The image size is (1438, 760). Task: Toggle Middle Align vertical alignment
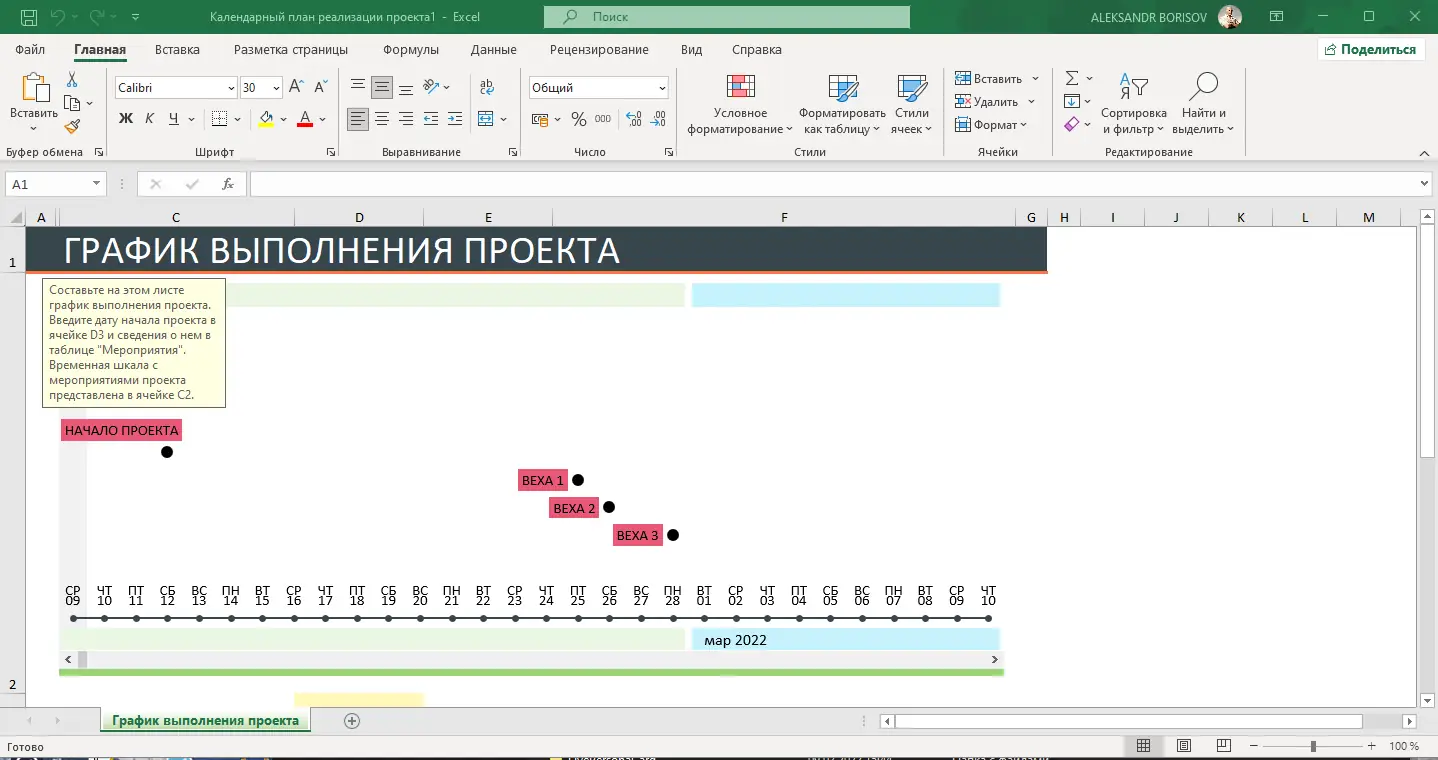(x=382, y=87)
